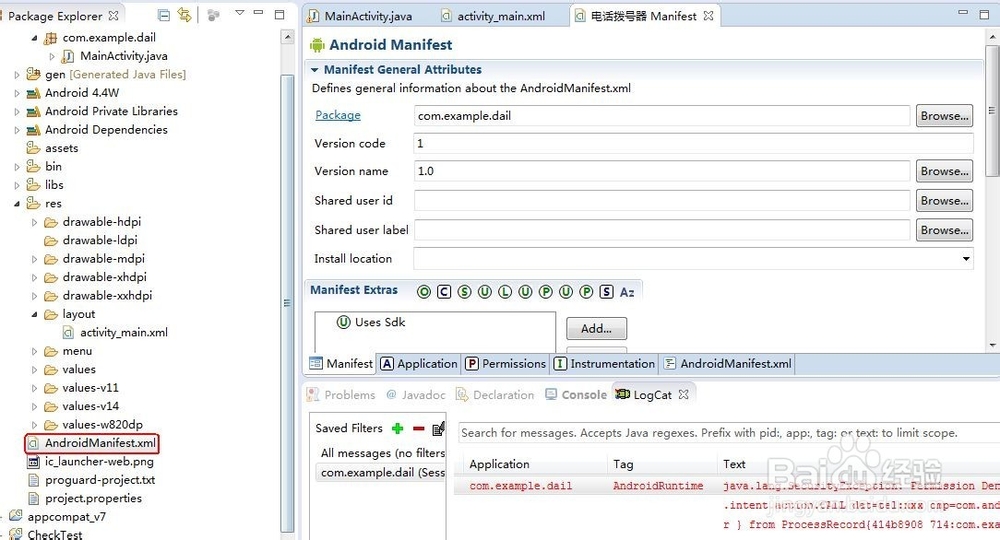
Task: Select All messages (no filters) filter
Action: click(x=381, y=453)
